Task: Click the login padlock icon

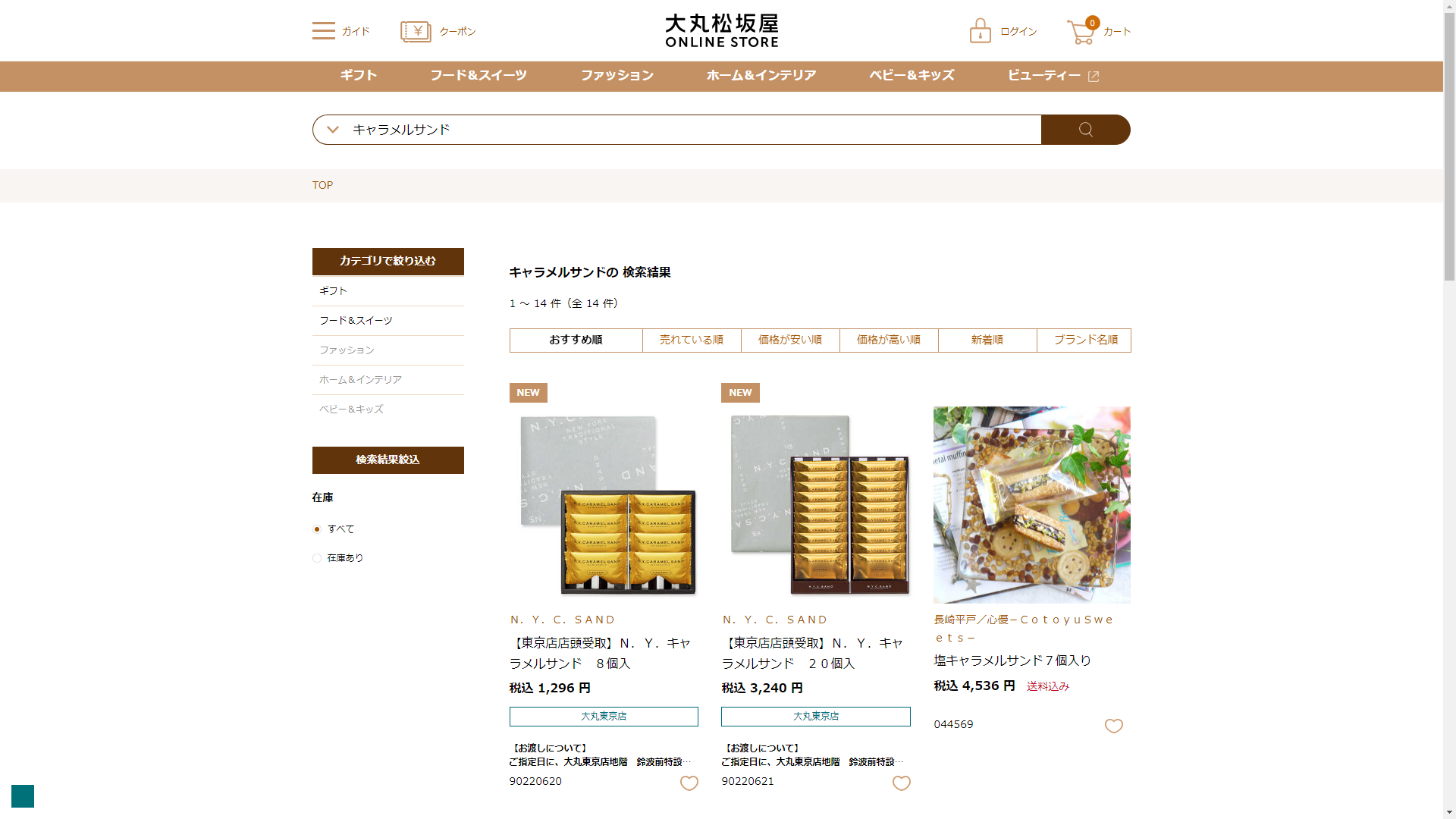Action: [980, 31]
